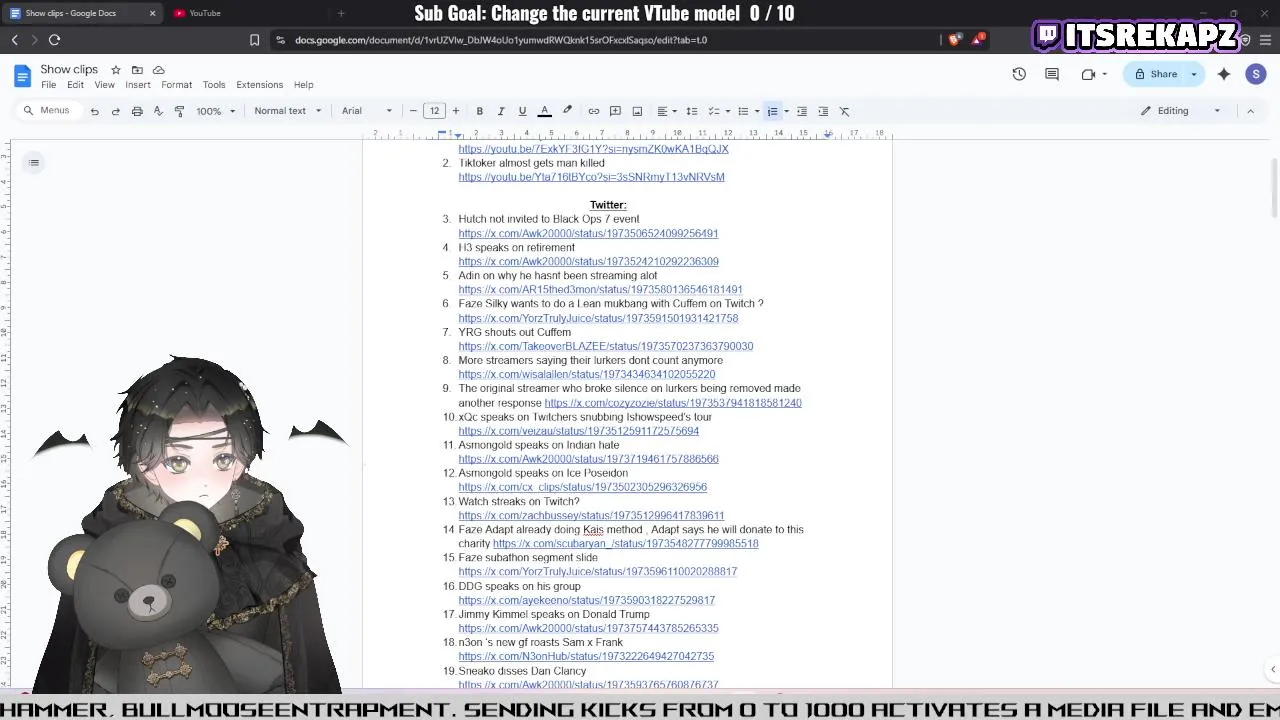The image size is (1280, 720).
Task: Open the highlight color pen tool
Action: pyautogui.click(x=567, y=111)
